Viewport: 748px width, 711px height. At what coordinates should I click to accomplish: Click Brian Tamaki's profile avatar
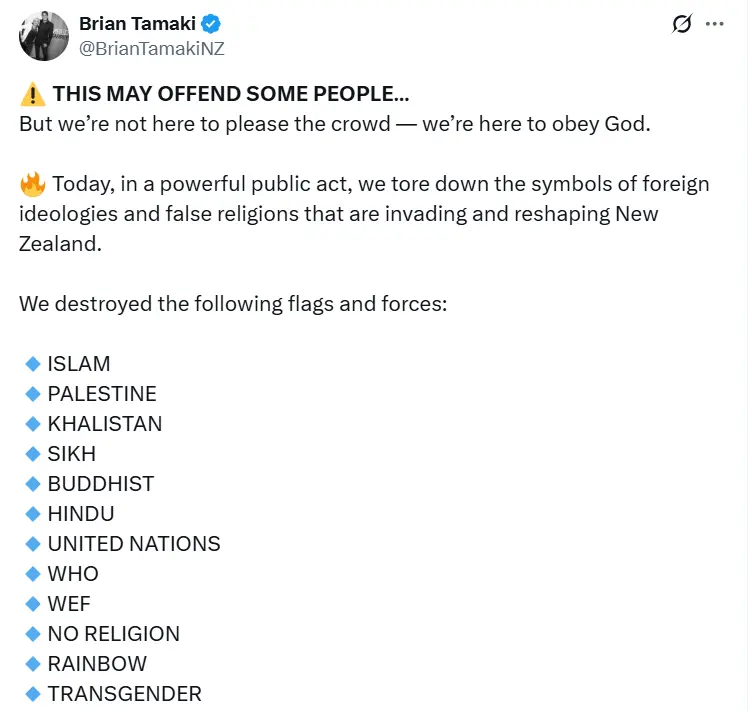click(x=39, y=37)
